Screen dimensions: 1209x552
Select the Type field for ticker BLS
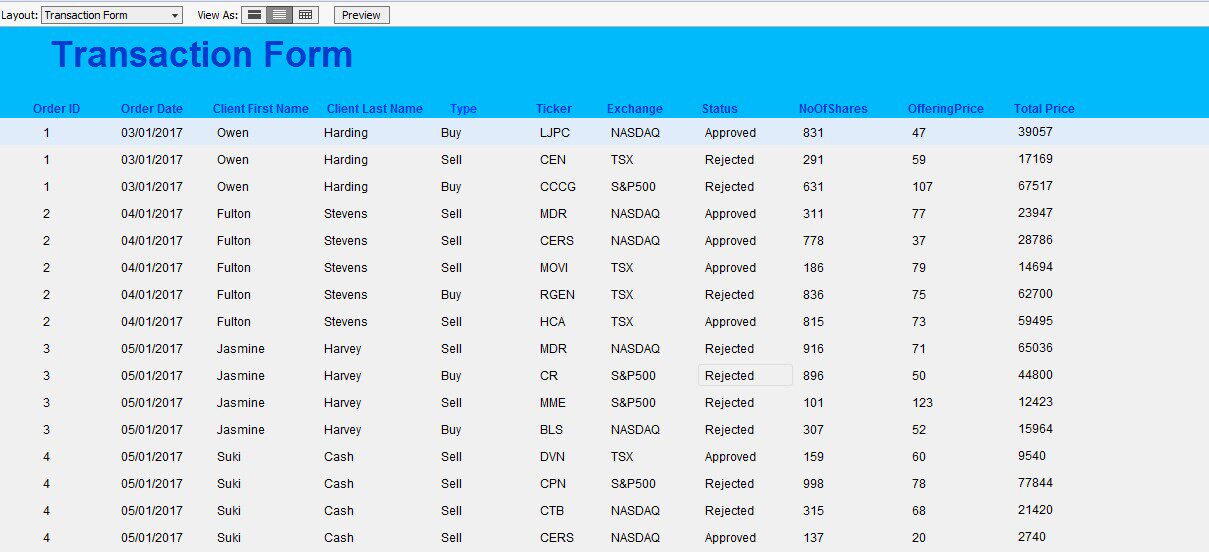451,430
